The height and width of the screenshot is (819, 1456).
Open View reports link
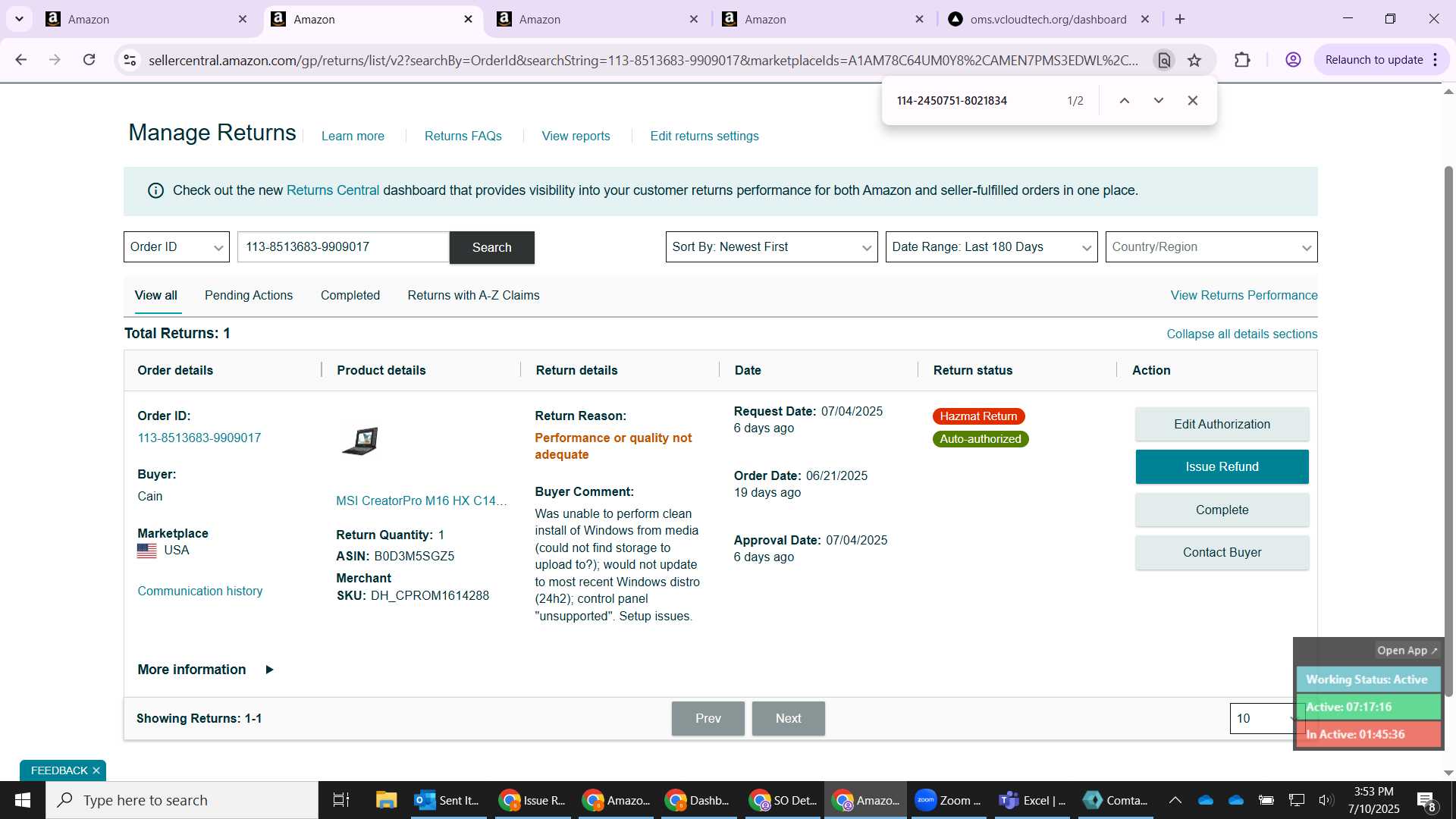576,136
